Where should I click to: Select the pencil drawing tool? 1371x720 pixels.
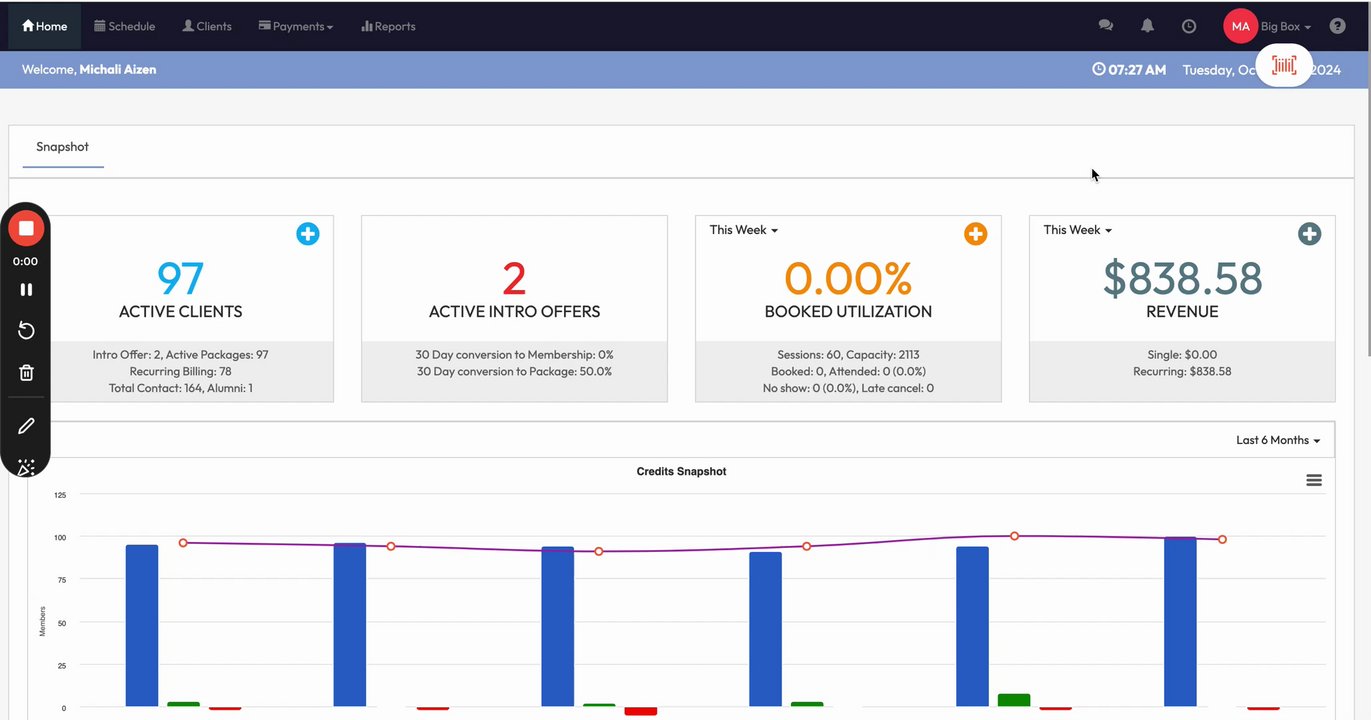pyautogui.click(x=26, y=426)
